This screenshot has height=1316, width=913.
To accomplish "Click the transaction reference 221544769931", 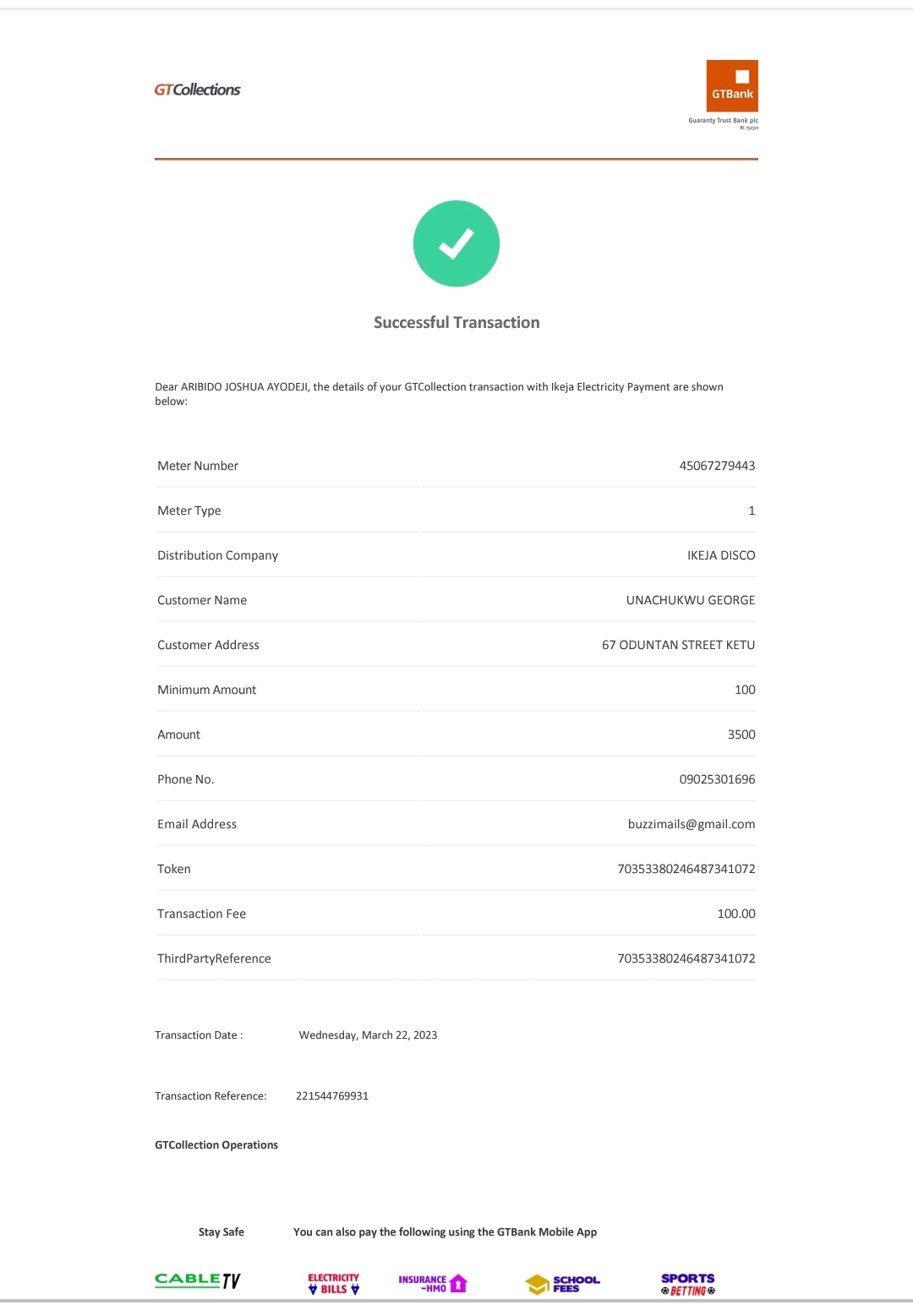I will pyautogui.click(x=332, y=1096).
